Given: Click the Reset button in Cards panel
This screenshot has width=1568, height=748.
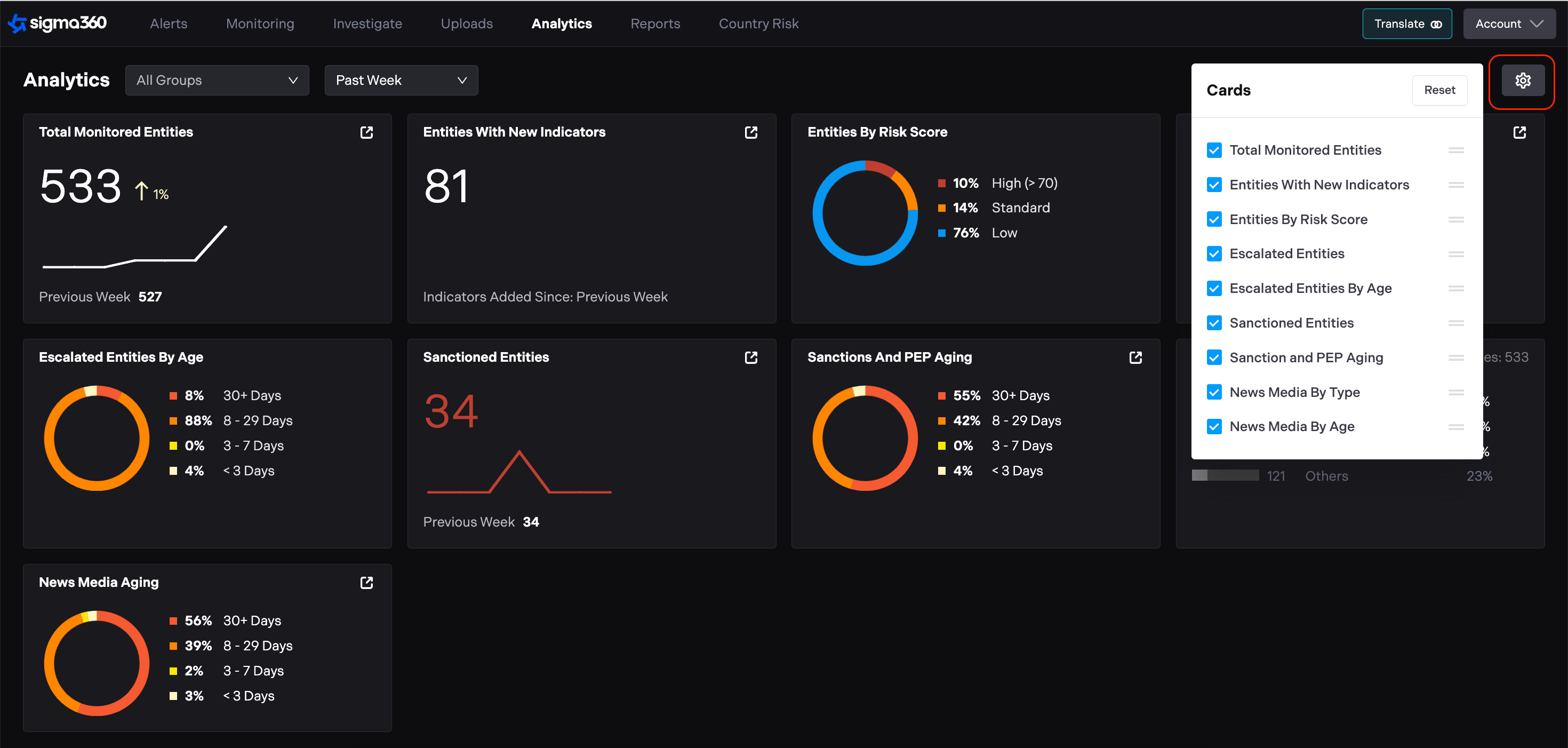Looking at the screenshot, I should point(1439,90).
